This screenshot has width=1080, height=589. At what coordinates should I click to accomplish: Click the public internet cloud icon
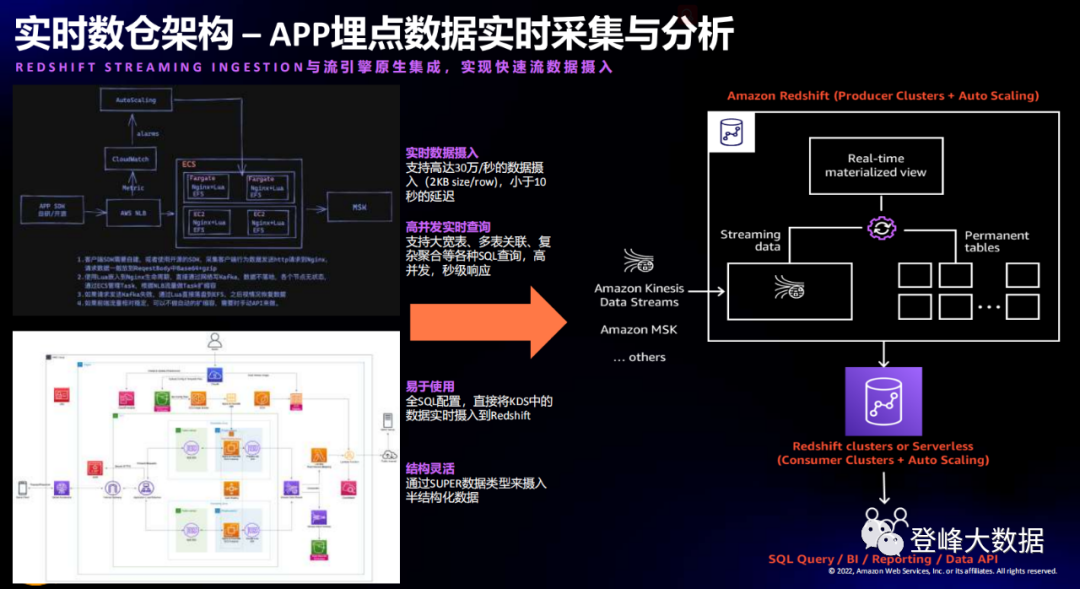click(x=389, y=455)
